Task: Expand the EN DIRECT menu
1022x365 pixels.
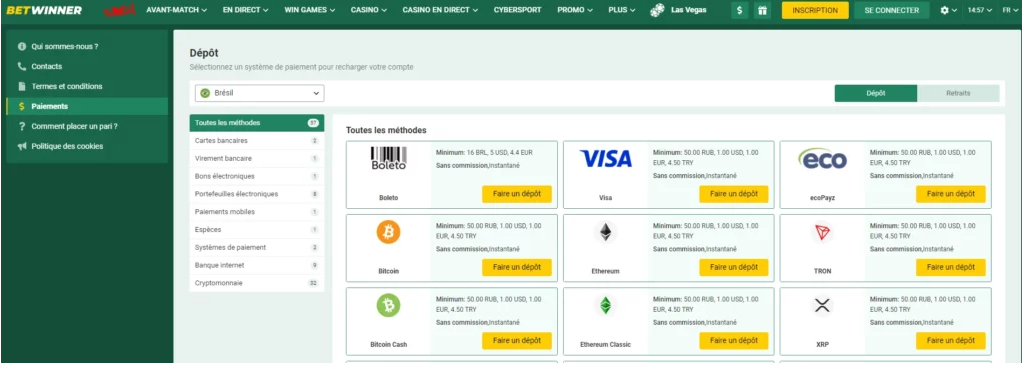Action: (246, 10)
